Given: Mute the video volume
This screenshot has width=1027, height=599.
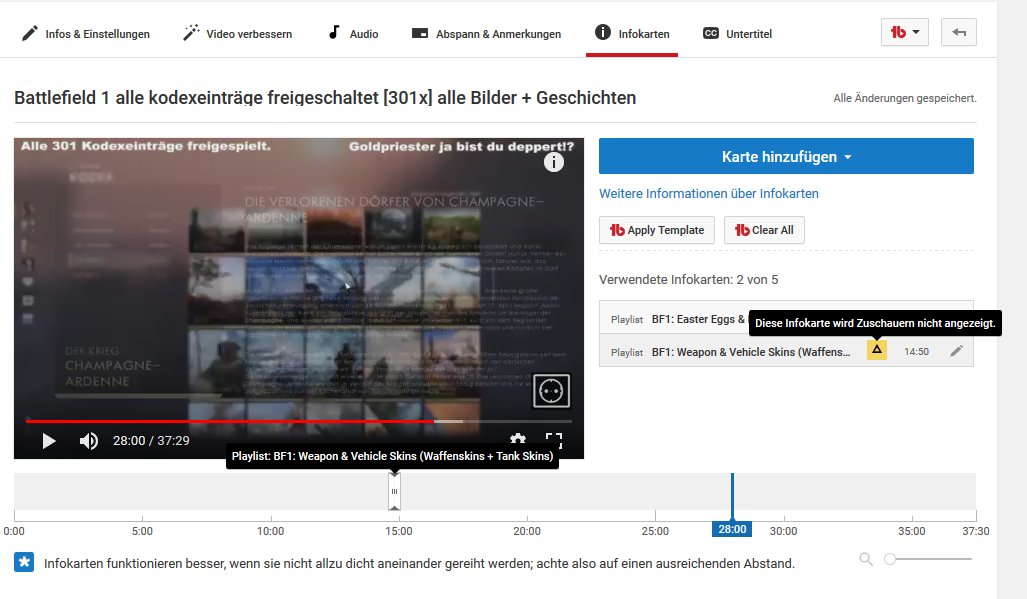Looking at the screenshot, I should (x=88, y=441).
